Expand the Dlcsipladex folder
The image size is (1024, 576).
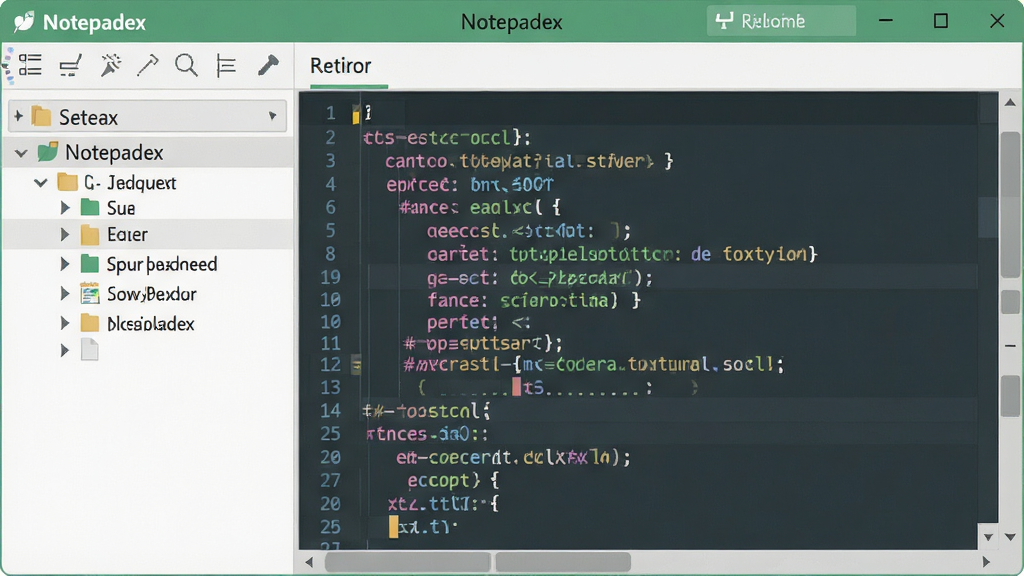65,323
